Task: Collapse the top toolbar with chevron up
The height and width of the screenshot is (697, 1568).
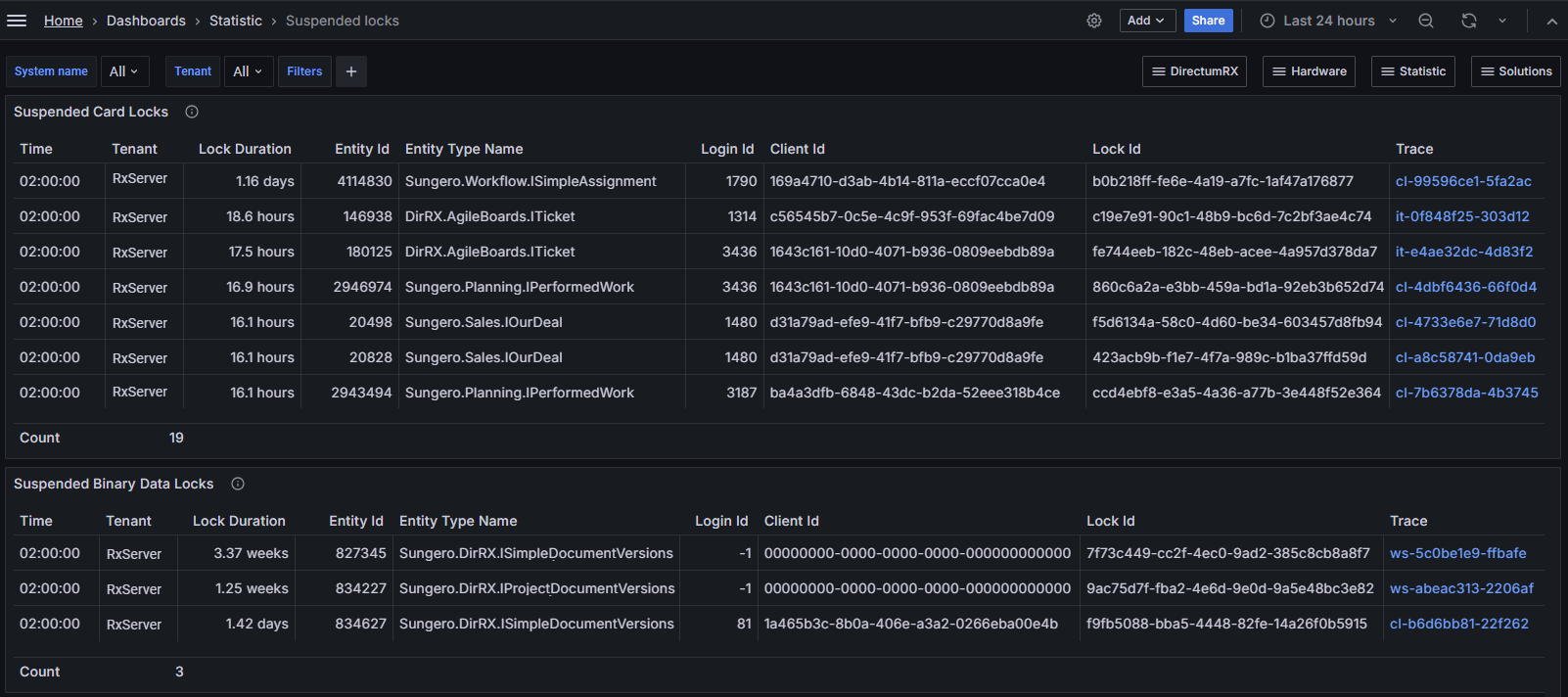Action: (x=1551, y=21)
